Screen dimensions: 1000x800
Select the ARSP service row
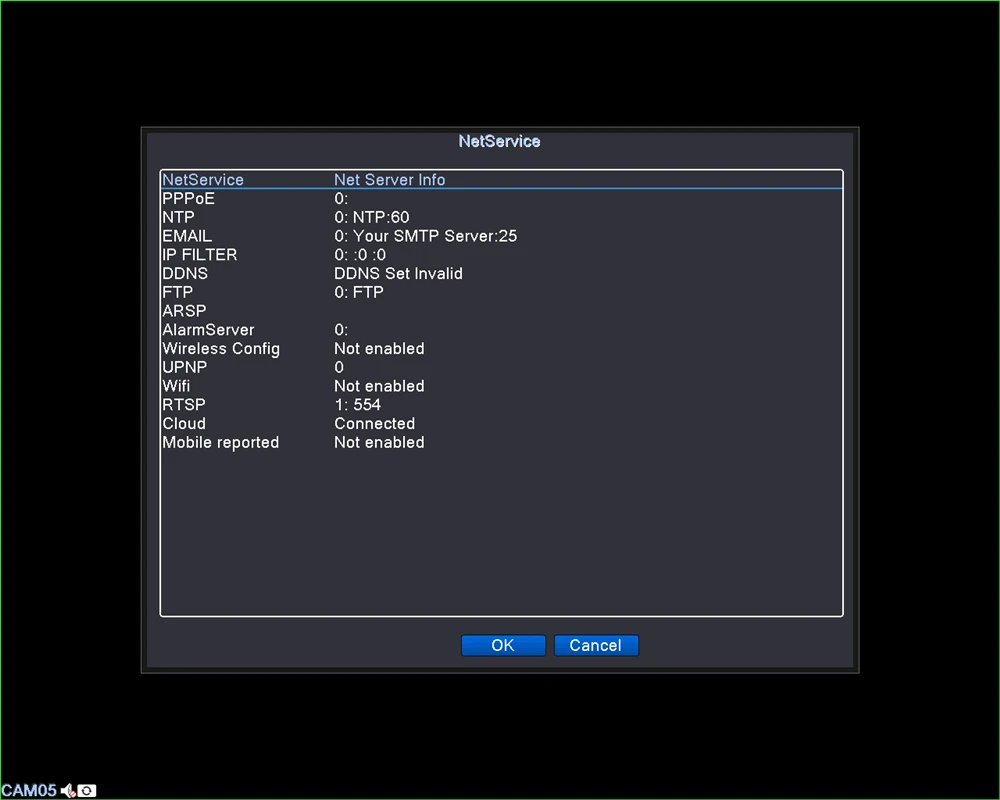point(501,311)
